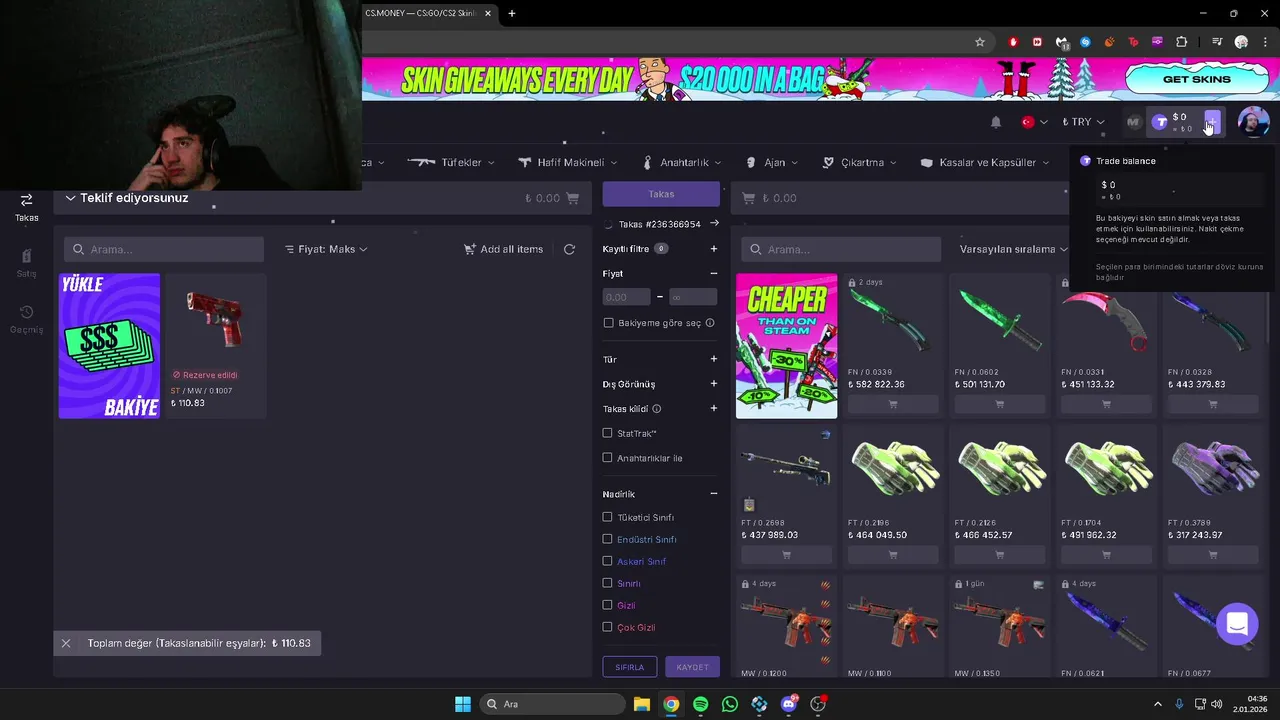
Task: Open the Hafif Makineli category menu
Action: [568, 162]
